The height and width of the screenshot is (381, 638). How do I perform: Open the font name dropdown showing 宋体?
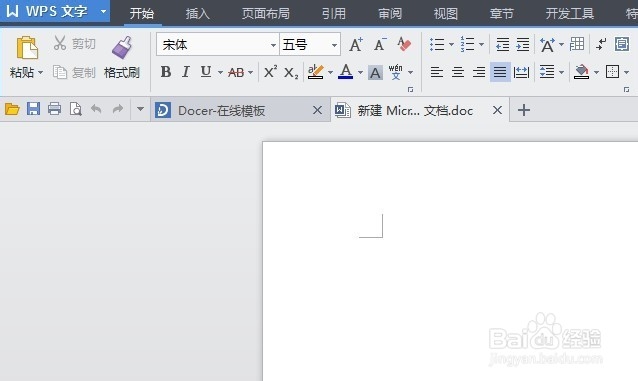tap(273, 45)
